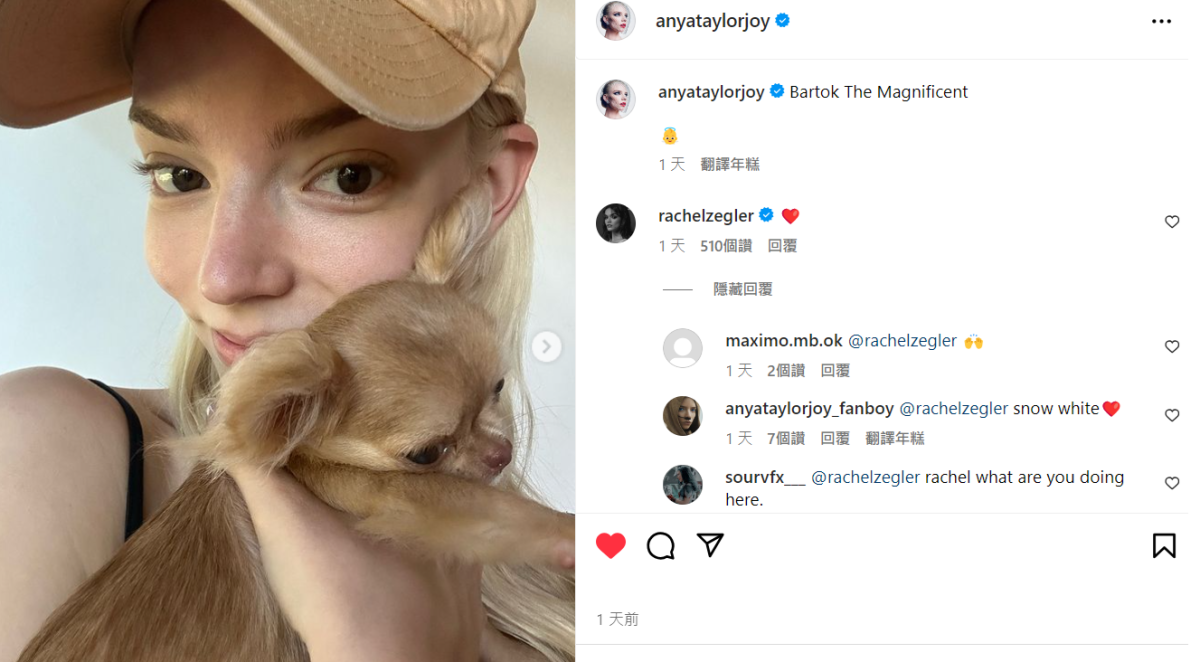
Task: Click 回覆 under maximo.mb.ok's reply
Action: click(835, 371)
